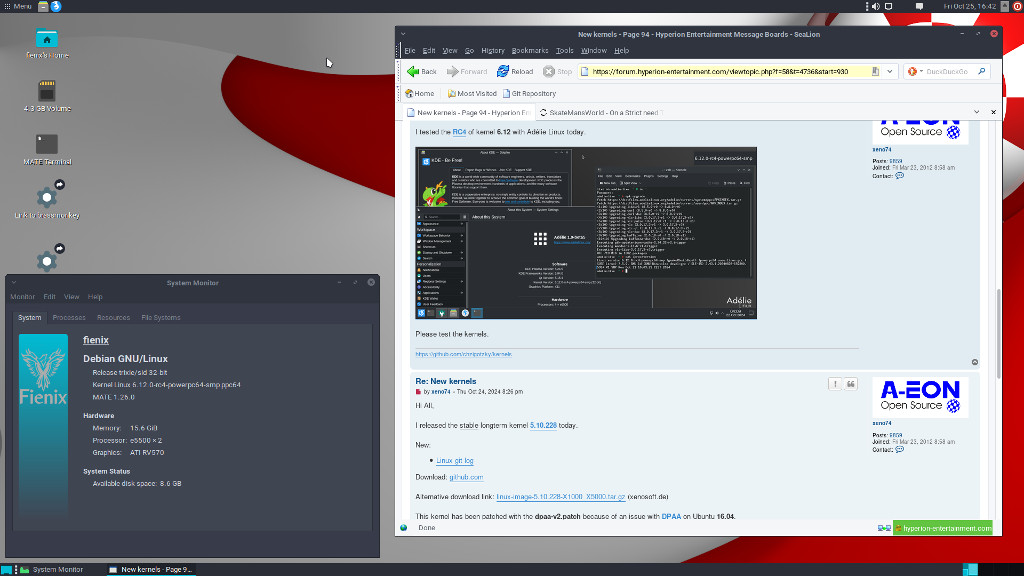This screenshot has width=1024, height=576.
Task: Jump to top via the post arrow icon
Action: (974, 362)
